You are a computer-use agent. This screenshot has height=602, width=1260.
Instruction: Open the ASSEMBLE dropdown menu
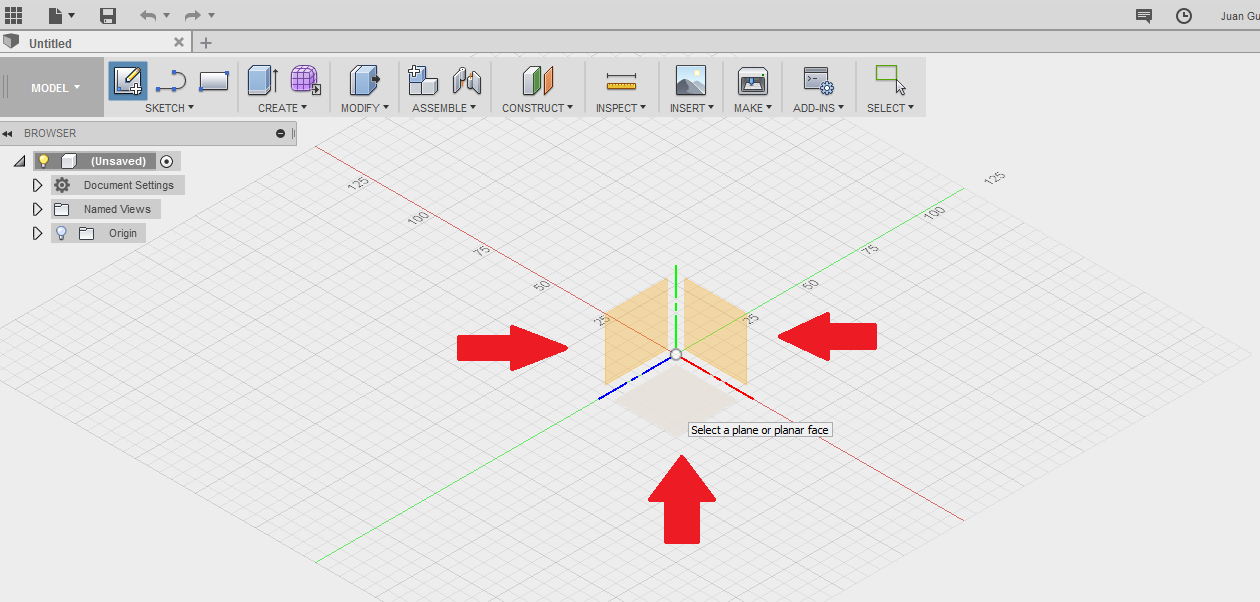click(444, 108)
